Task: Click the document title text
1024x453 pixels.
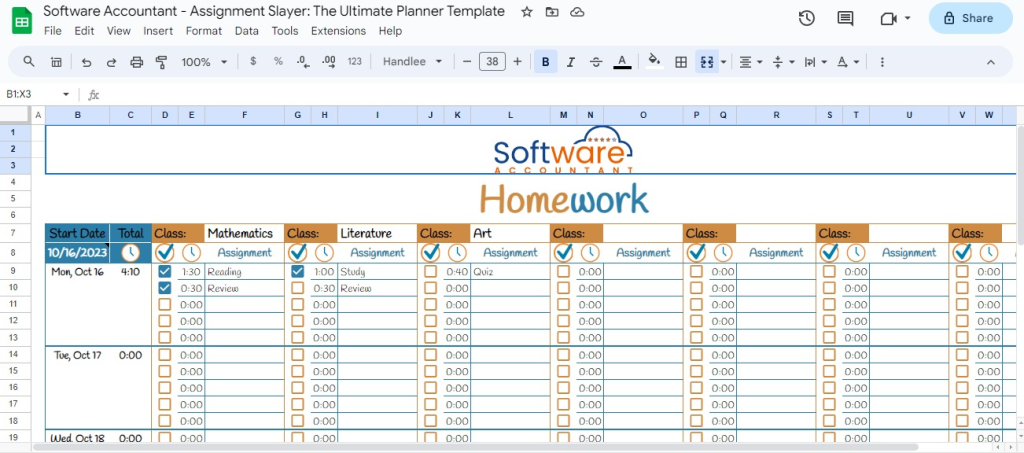Action: click(x=274, y=11)
